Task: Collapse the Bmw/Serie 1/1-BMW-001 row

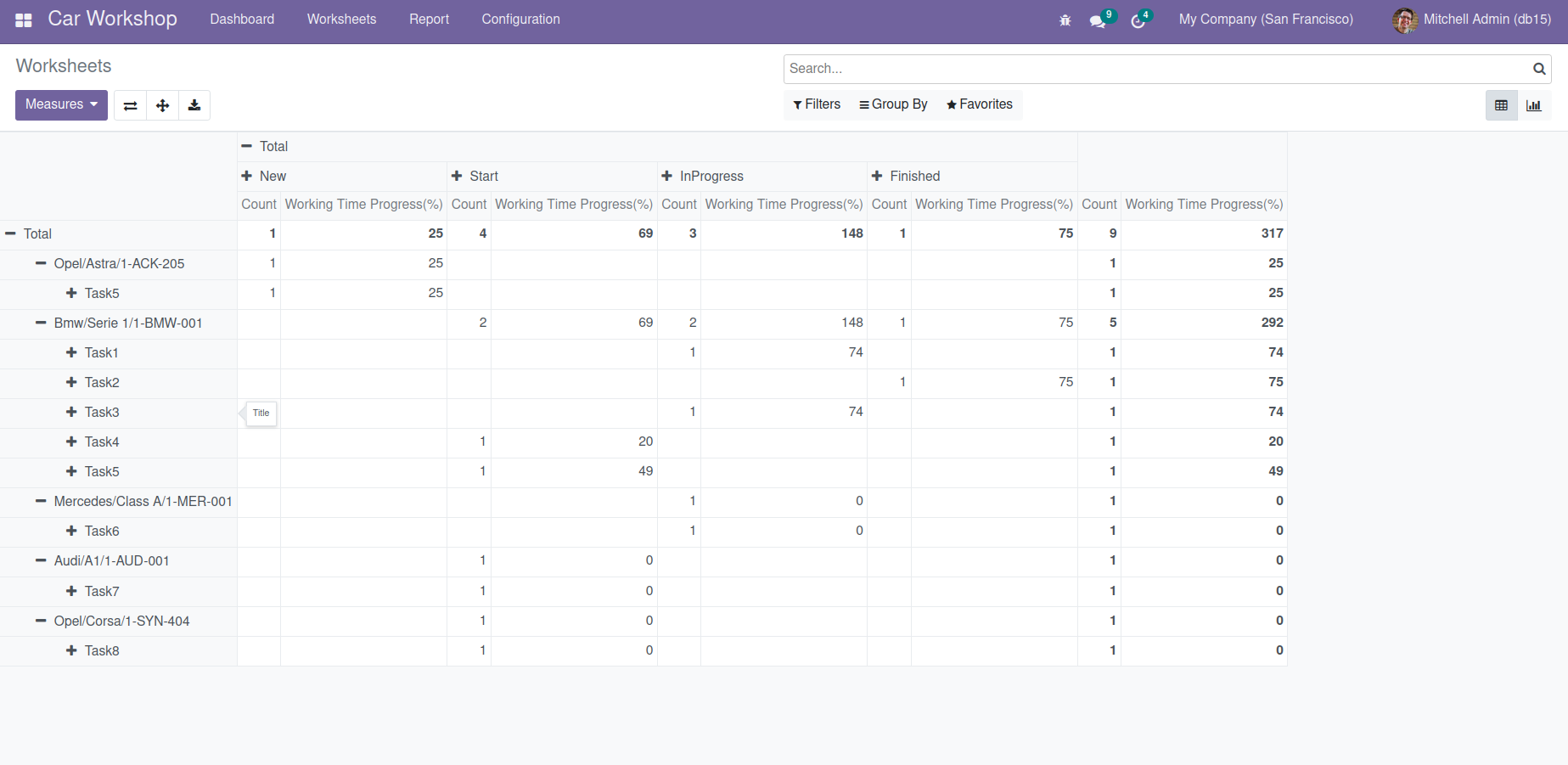Action: (x=119, y=323)
